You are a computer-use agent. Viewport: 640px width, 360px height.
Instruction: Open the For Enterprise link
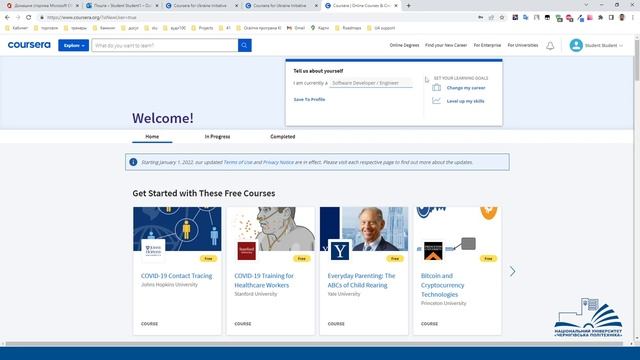click(487, 45)
